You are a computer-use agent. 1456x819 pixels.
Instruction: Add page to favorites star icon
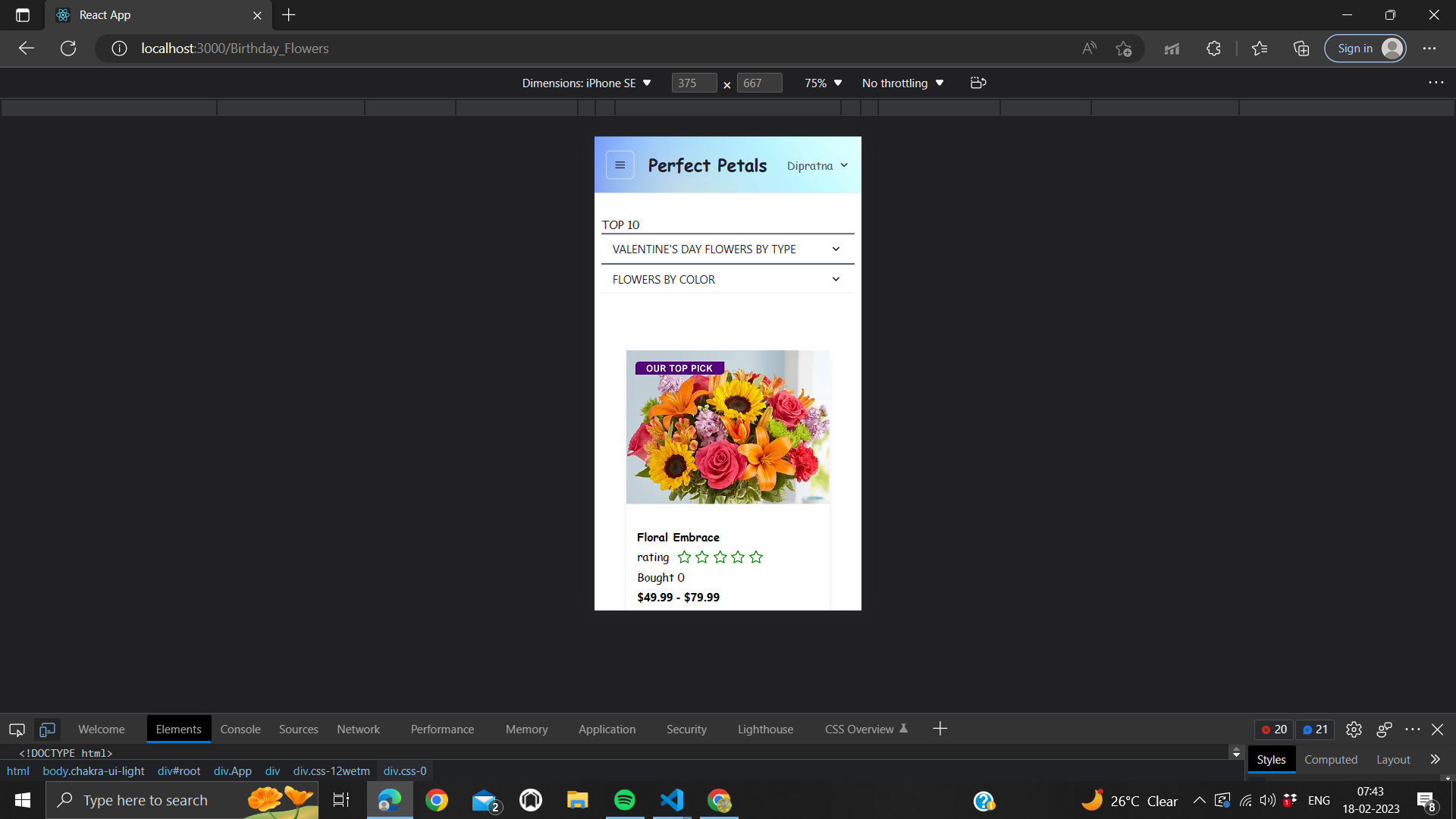tap(1123, 49)
